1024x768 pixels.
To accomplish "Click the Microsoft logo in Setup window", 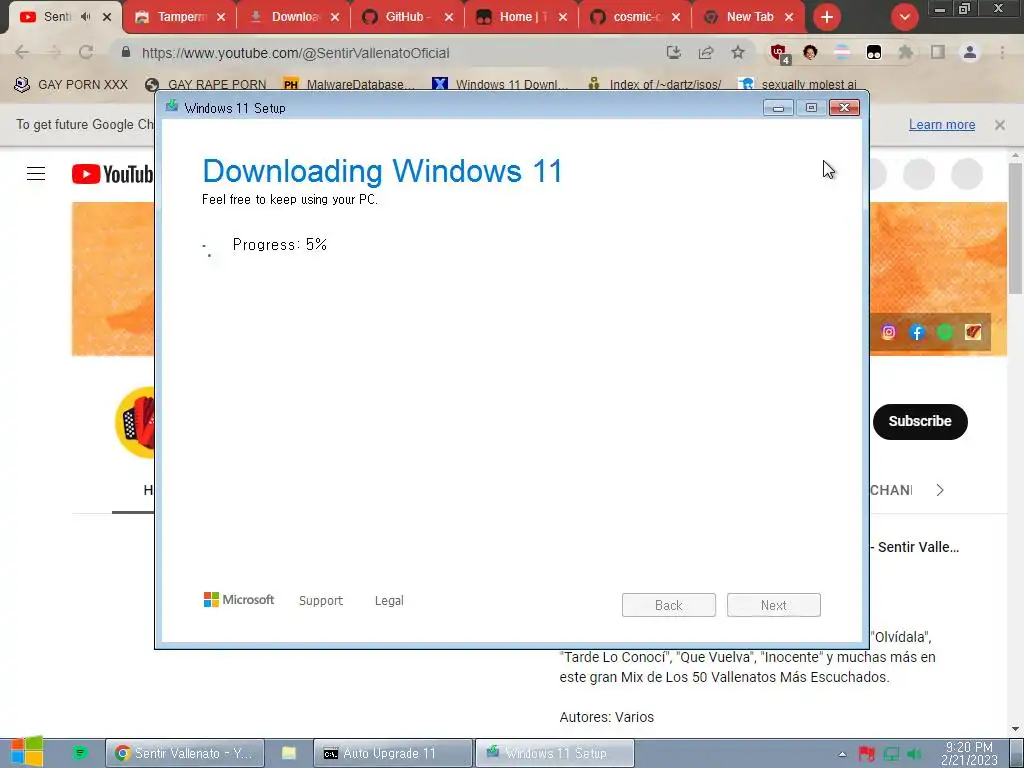I will (x=239, y=600).
